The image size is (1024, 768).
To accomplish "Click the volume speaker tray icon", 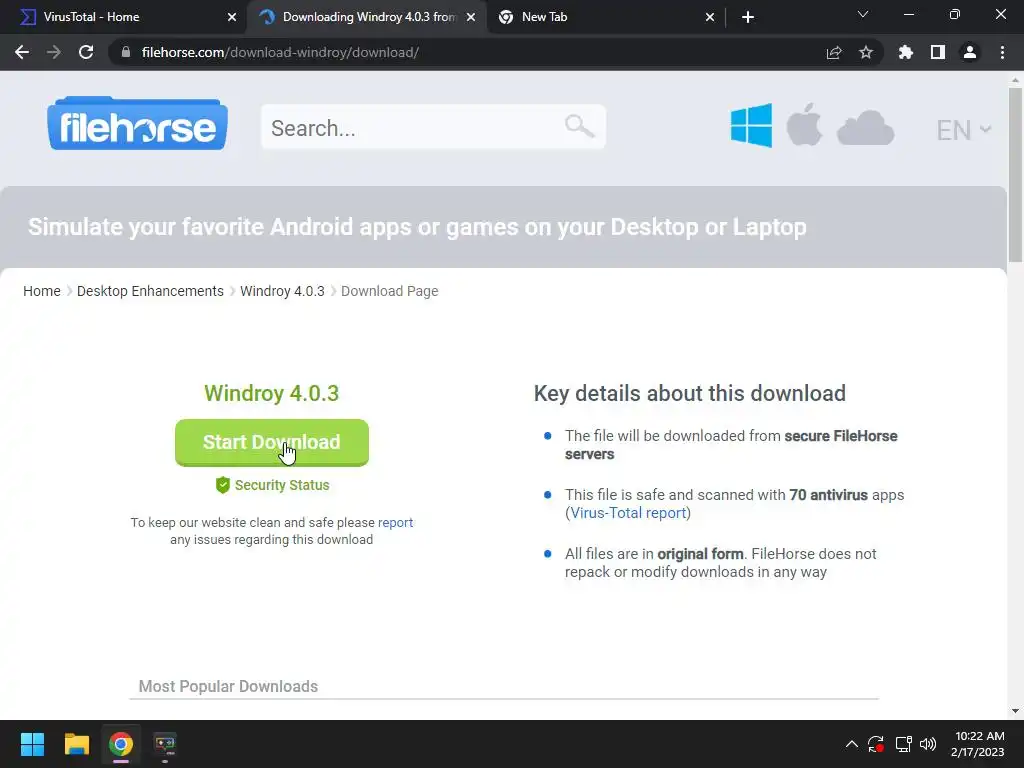I will click(x=927, y=744).
